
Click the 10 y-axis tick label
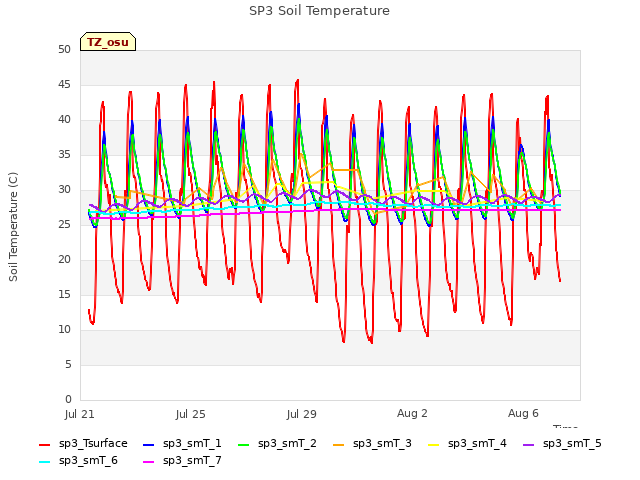(x=64, y=329)
